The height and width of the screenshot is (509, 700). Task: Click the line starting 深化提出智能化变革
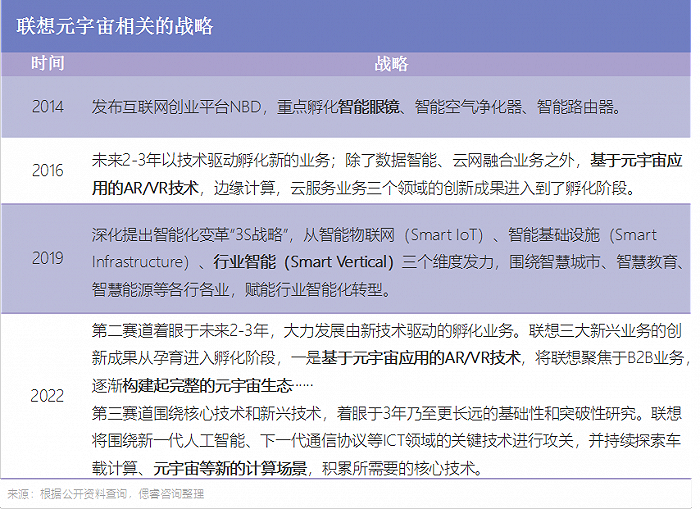click(x=374, y=235)
